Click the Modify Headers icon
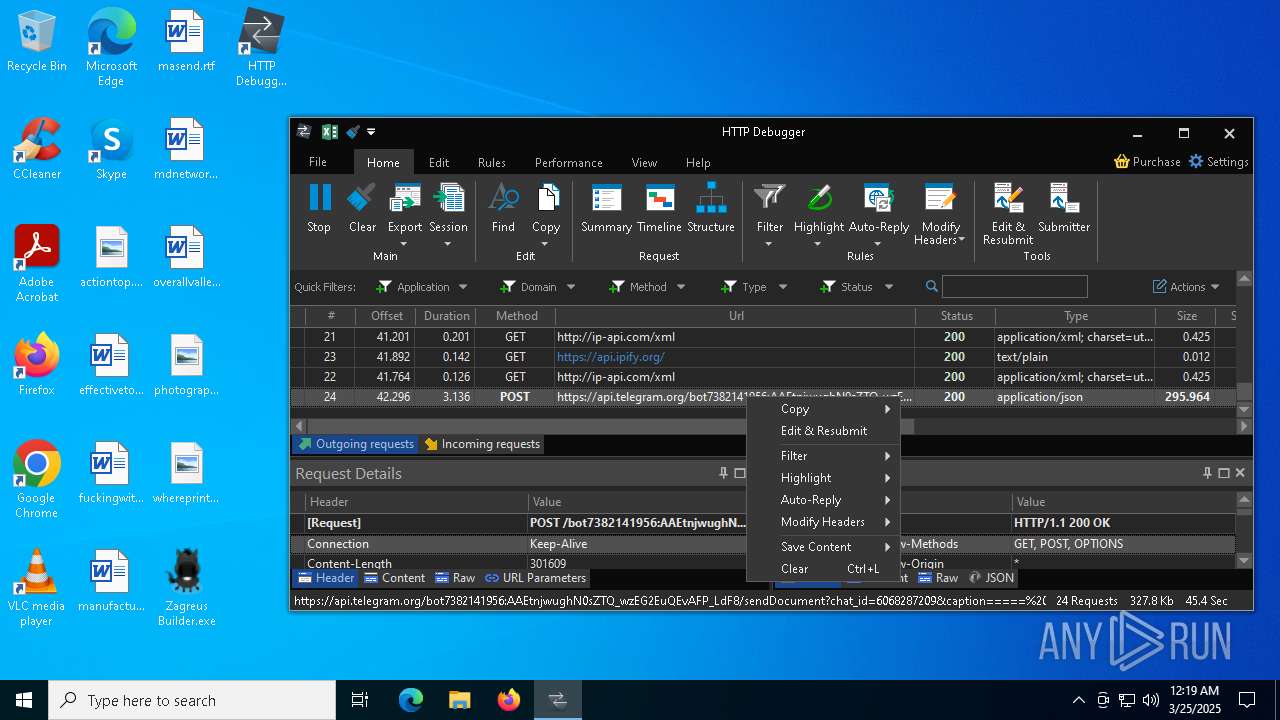The width and height of the screenshot is (1280, 720). (940, 198)
